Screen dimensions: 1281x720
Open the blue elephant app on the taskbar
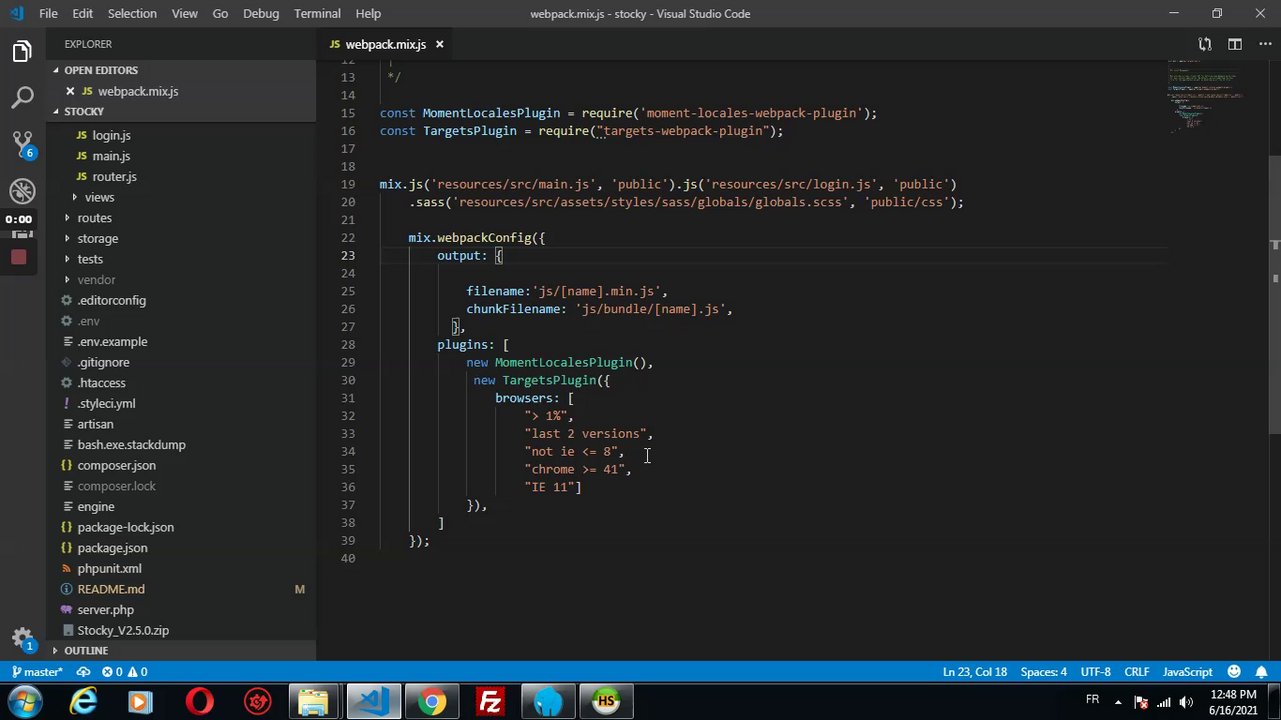(x=548, y=702)
